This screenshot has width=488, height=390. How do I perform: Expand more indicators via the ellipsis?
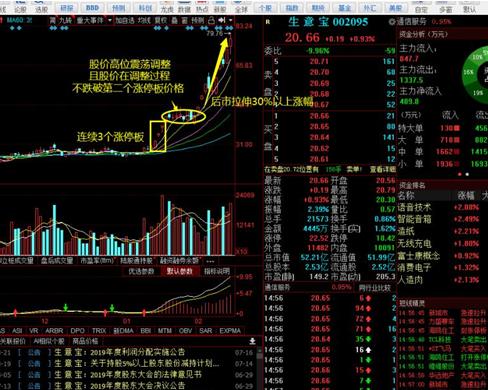point(210,261)
